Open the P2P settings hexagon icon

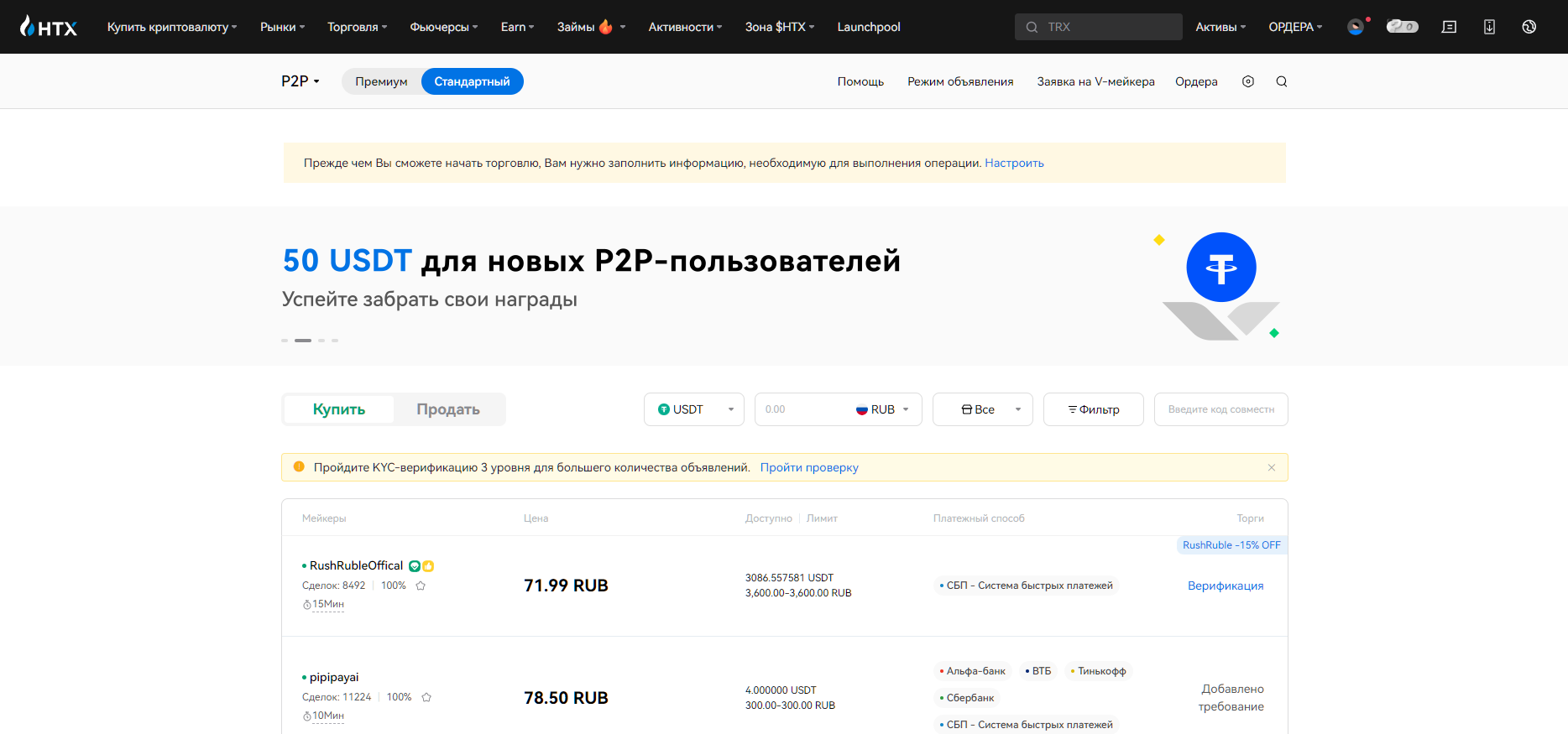[x=1248, y=81]
